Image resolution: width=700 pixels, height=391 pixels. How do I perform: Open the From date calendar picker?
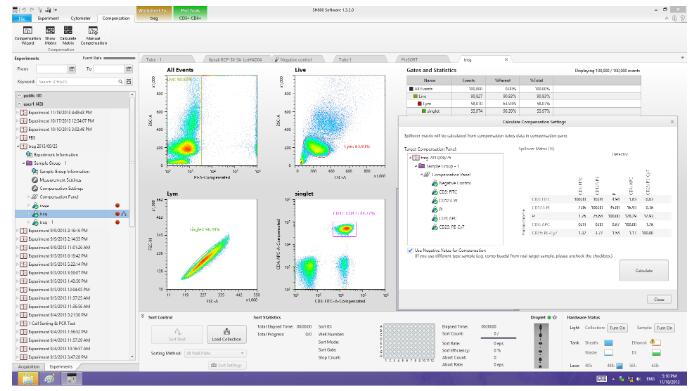click(x=72, y=69)
